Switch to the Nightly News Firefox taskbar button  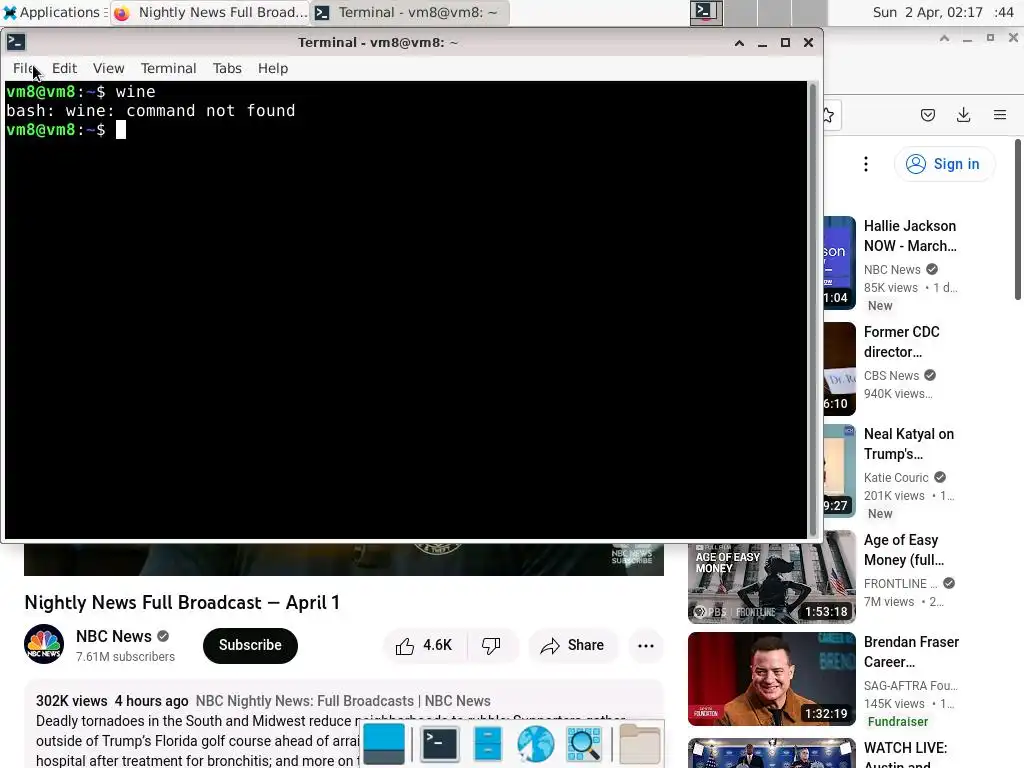coord(210,12)
